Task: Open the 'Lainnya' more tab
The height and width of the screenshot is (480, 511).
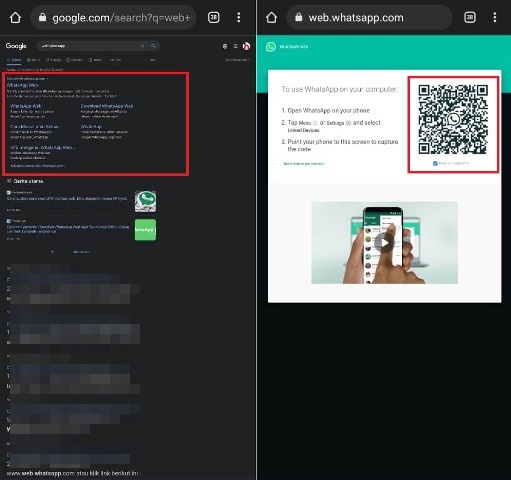Action: click(115, 60)
